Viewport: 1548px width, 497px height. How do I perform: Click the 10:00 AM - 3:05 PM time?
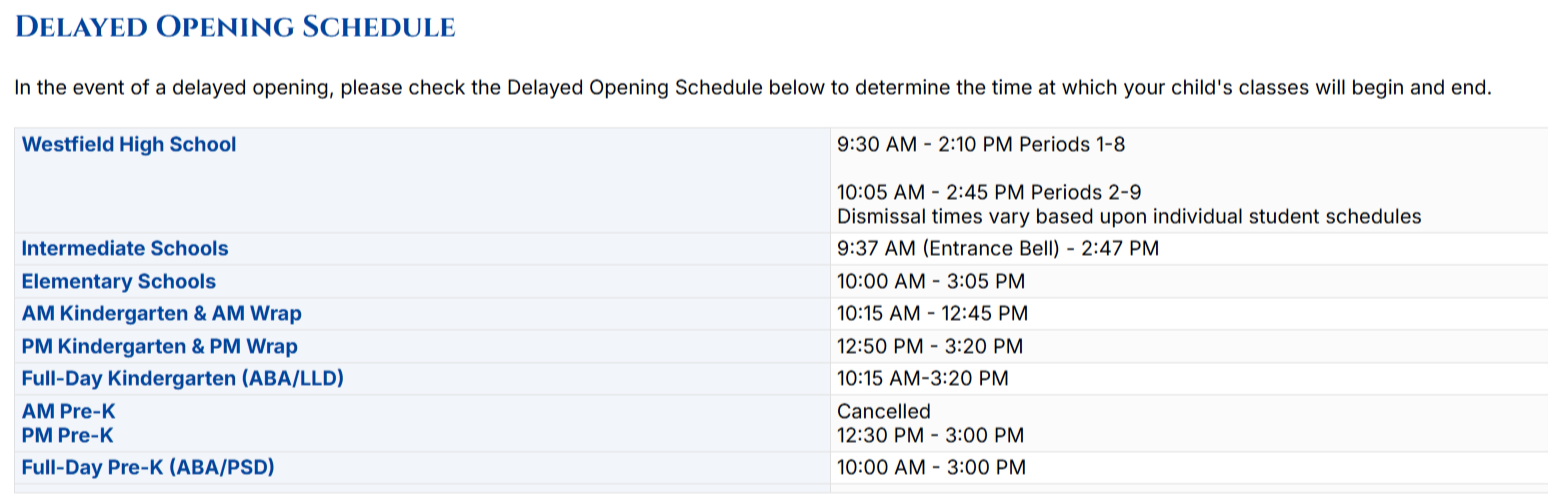(x=930, y=281)
